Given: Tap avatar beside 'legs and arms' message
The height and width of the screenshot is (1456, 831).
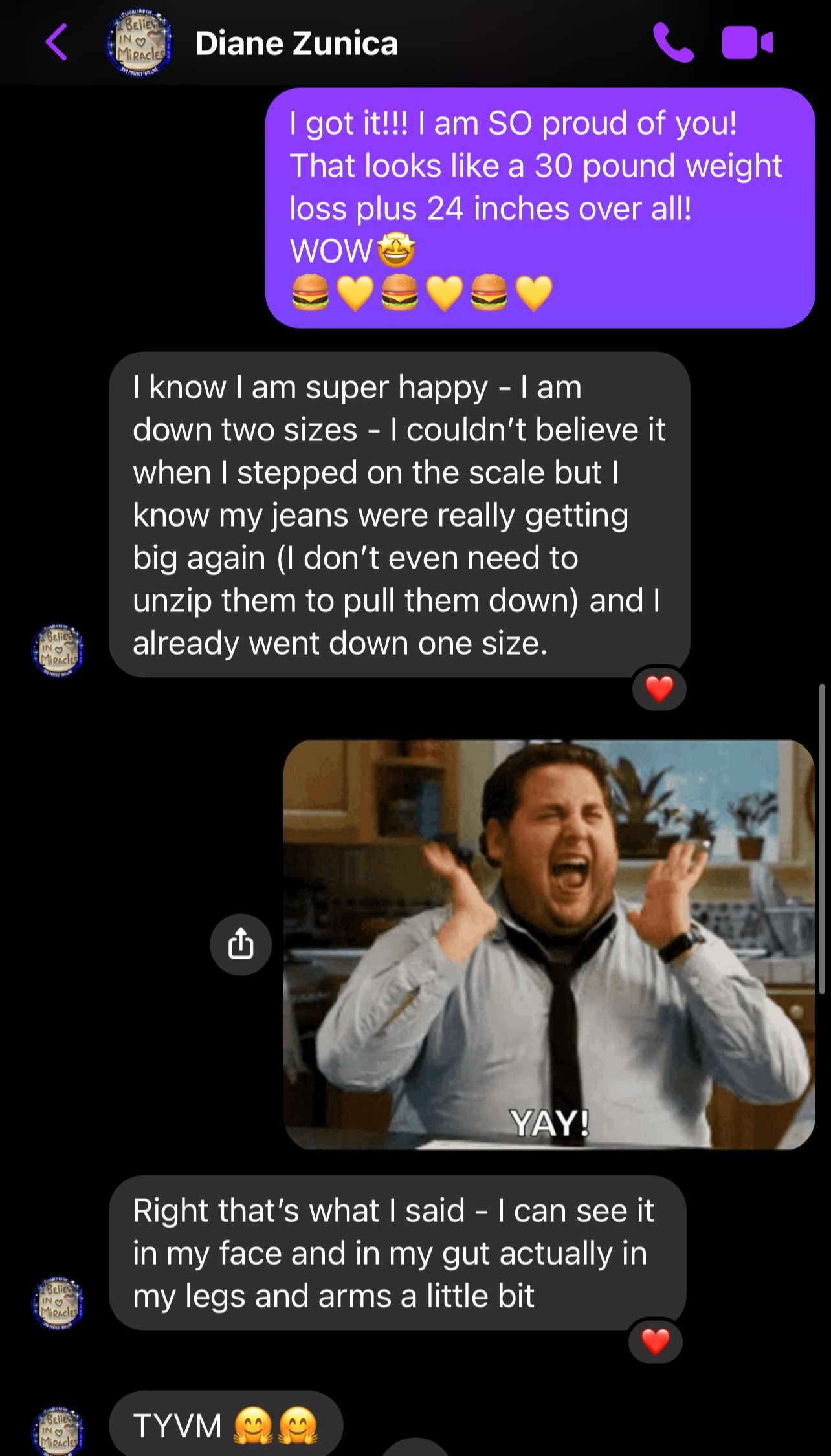Looking at the screenshot, I should (58, 1303).
